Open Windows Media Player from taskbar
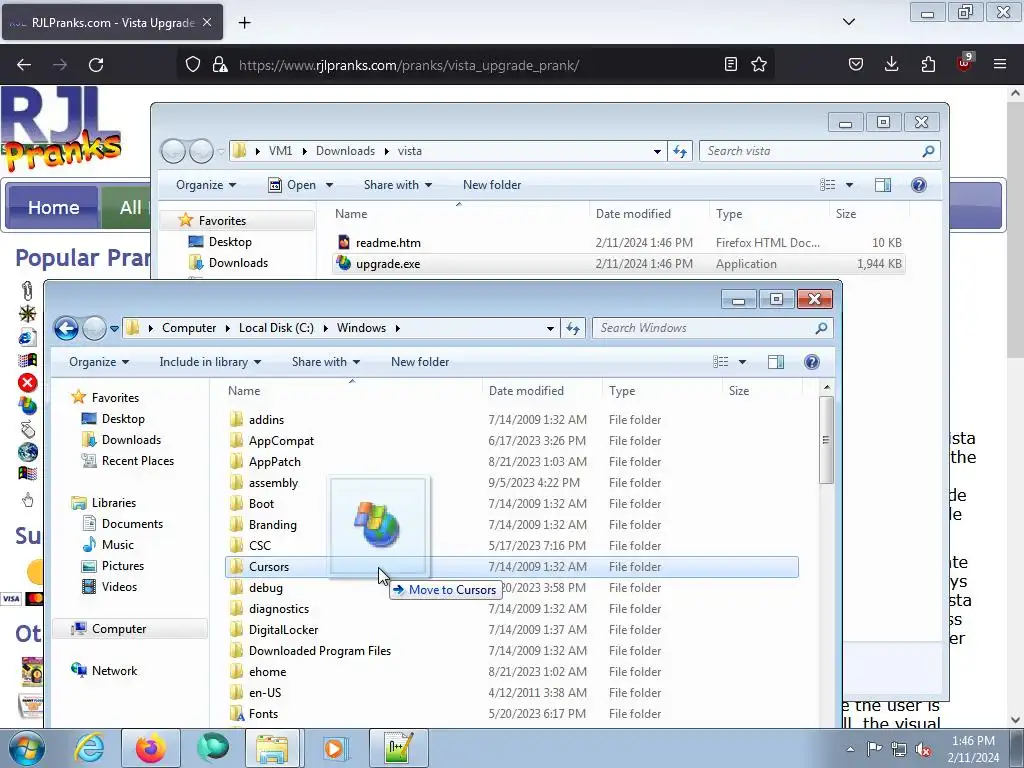1024x768 pixels. point(336,748)
